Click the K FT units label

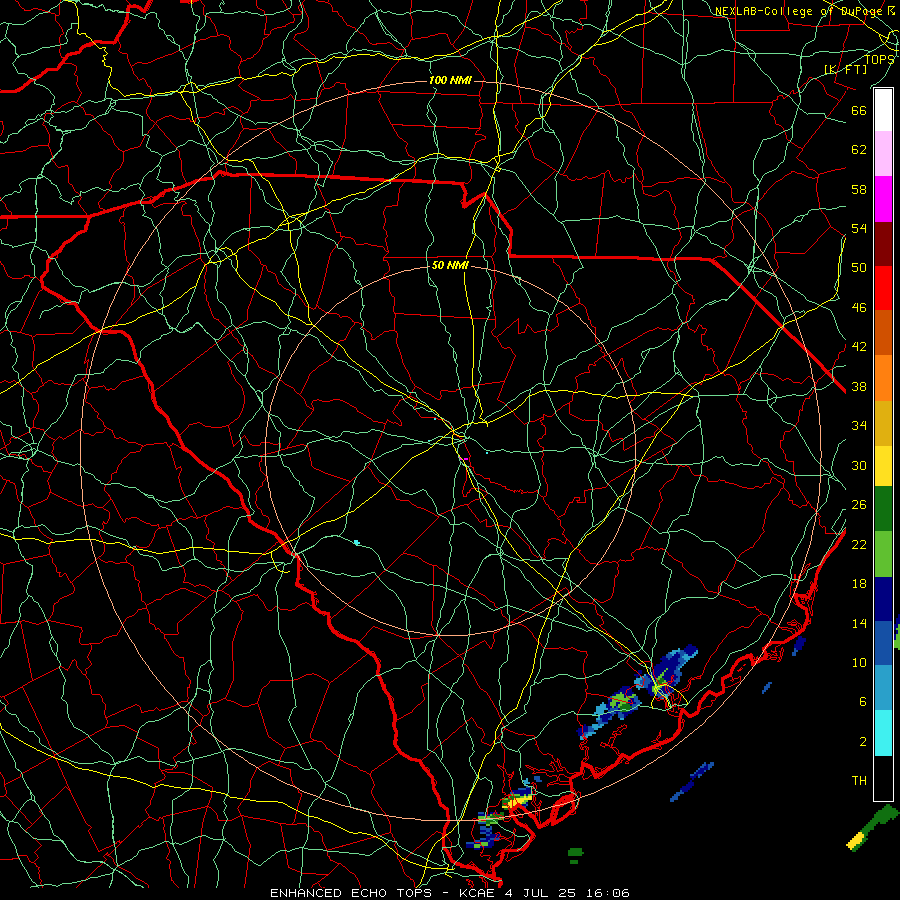846,70
